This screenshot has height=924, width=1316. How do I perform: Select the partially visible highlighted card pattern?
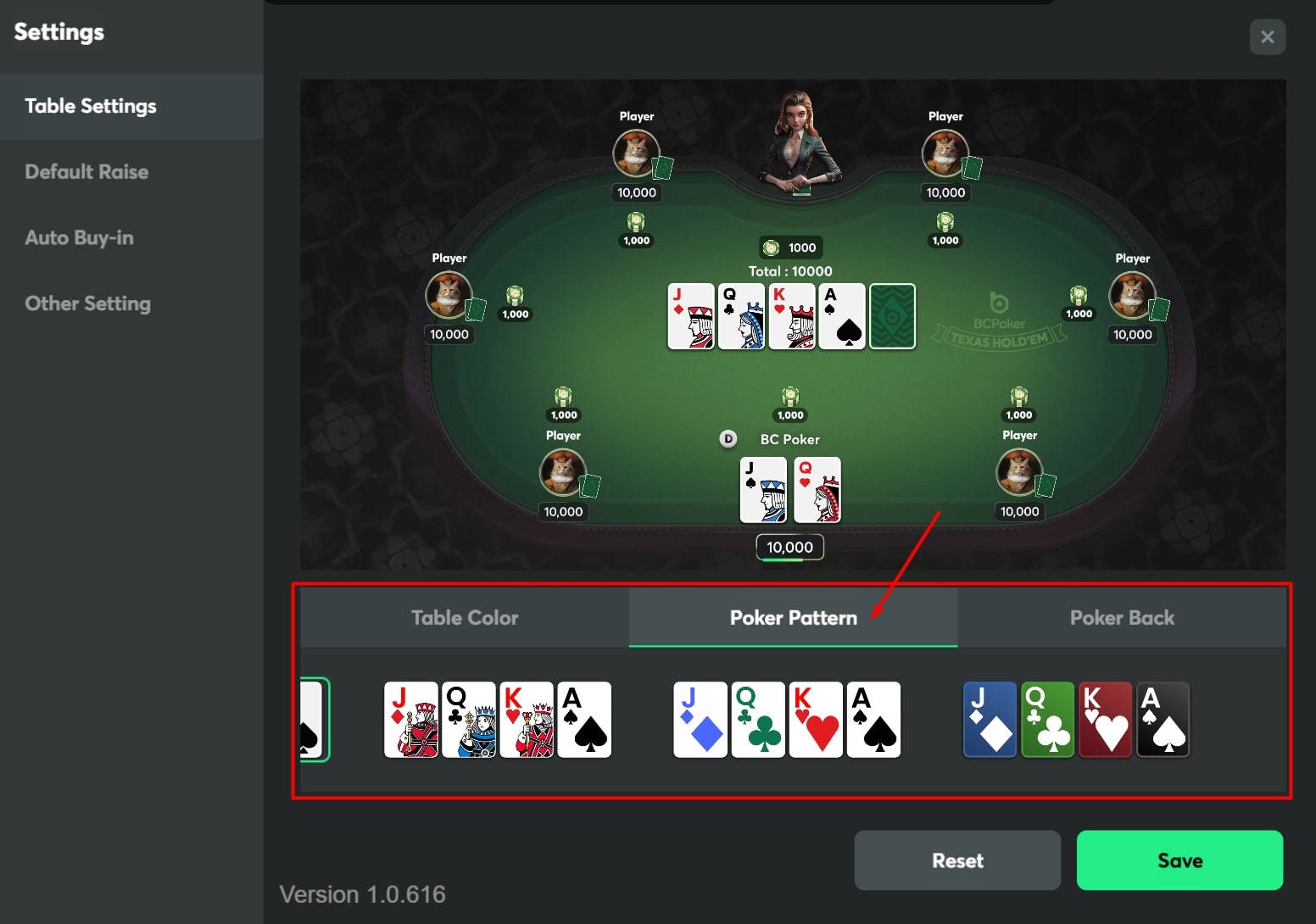(x=315, y=720)
